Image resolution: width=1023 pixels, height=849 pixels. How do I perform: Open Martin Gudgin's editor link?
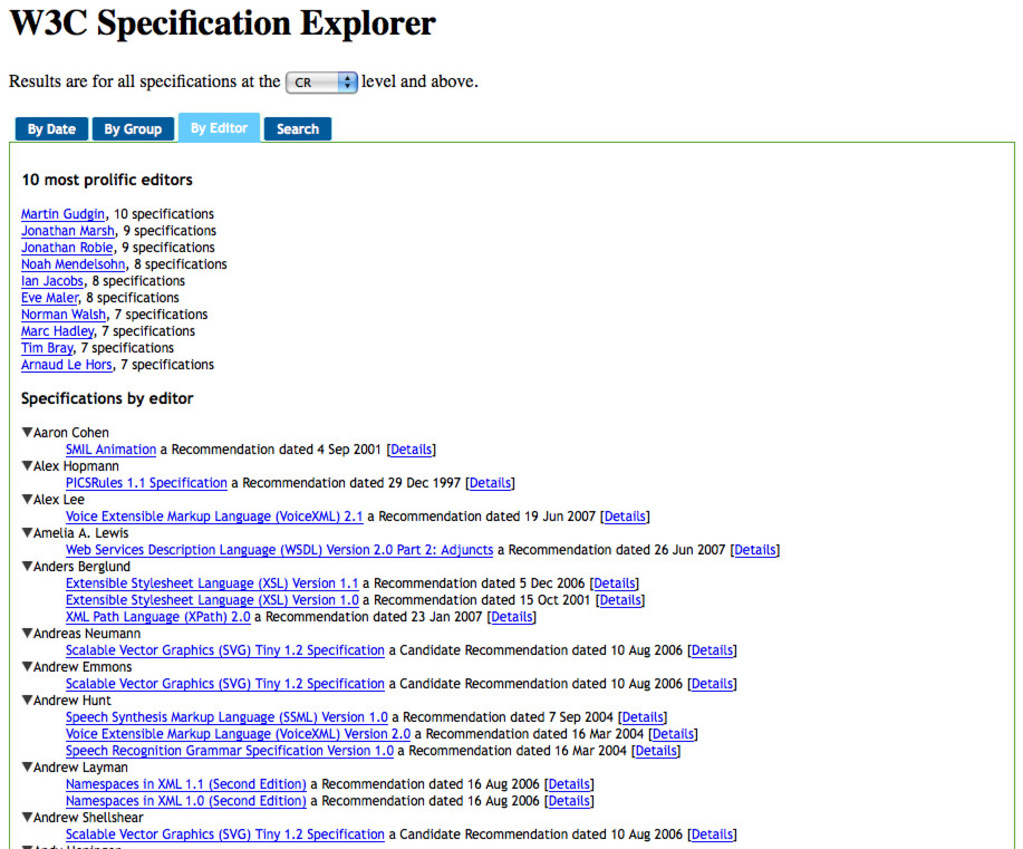(x=63, y=214)
